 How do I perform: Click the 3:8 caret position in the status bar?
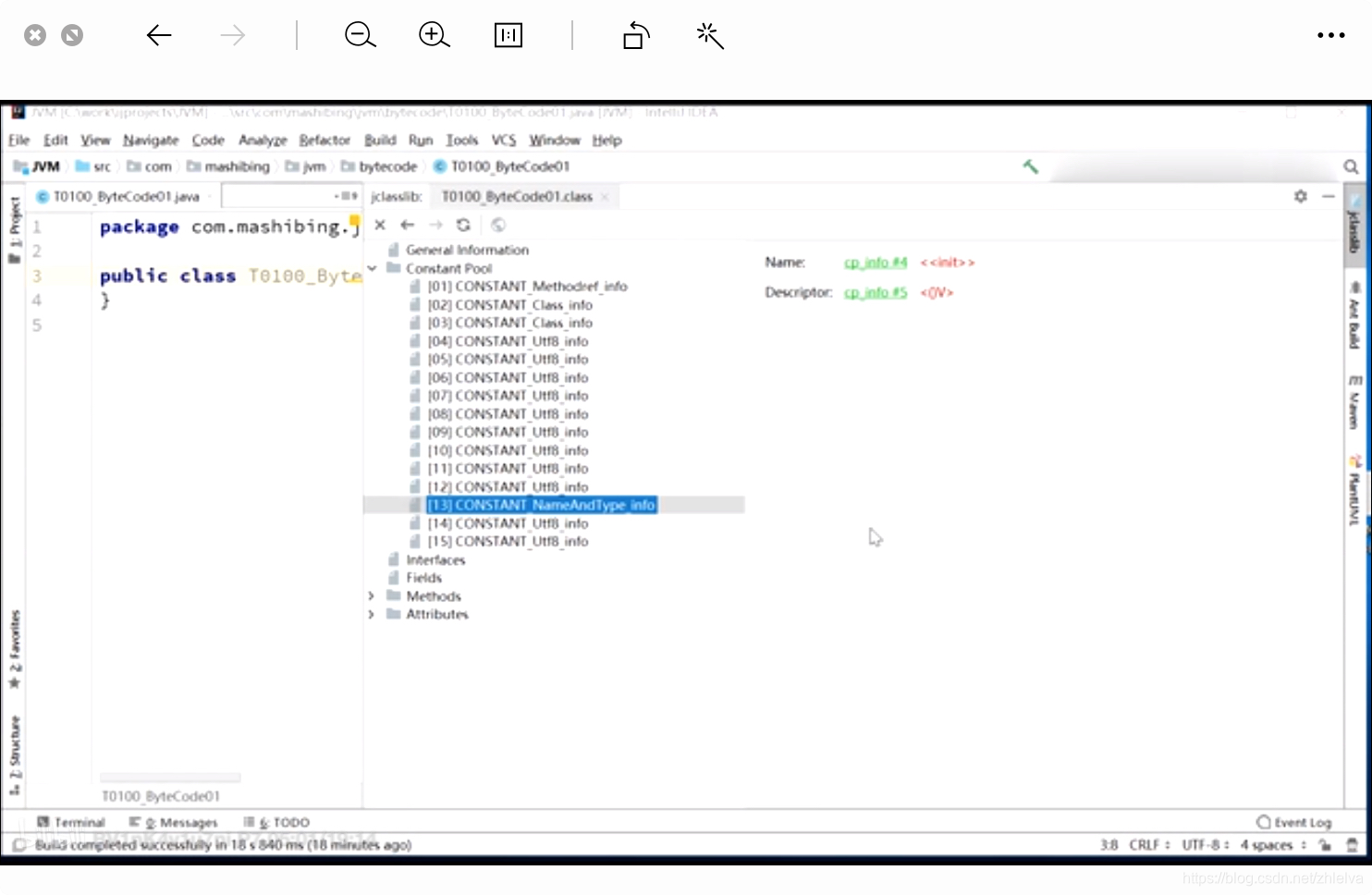(x=1109, y=844)
